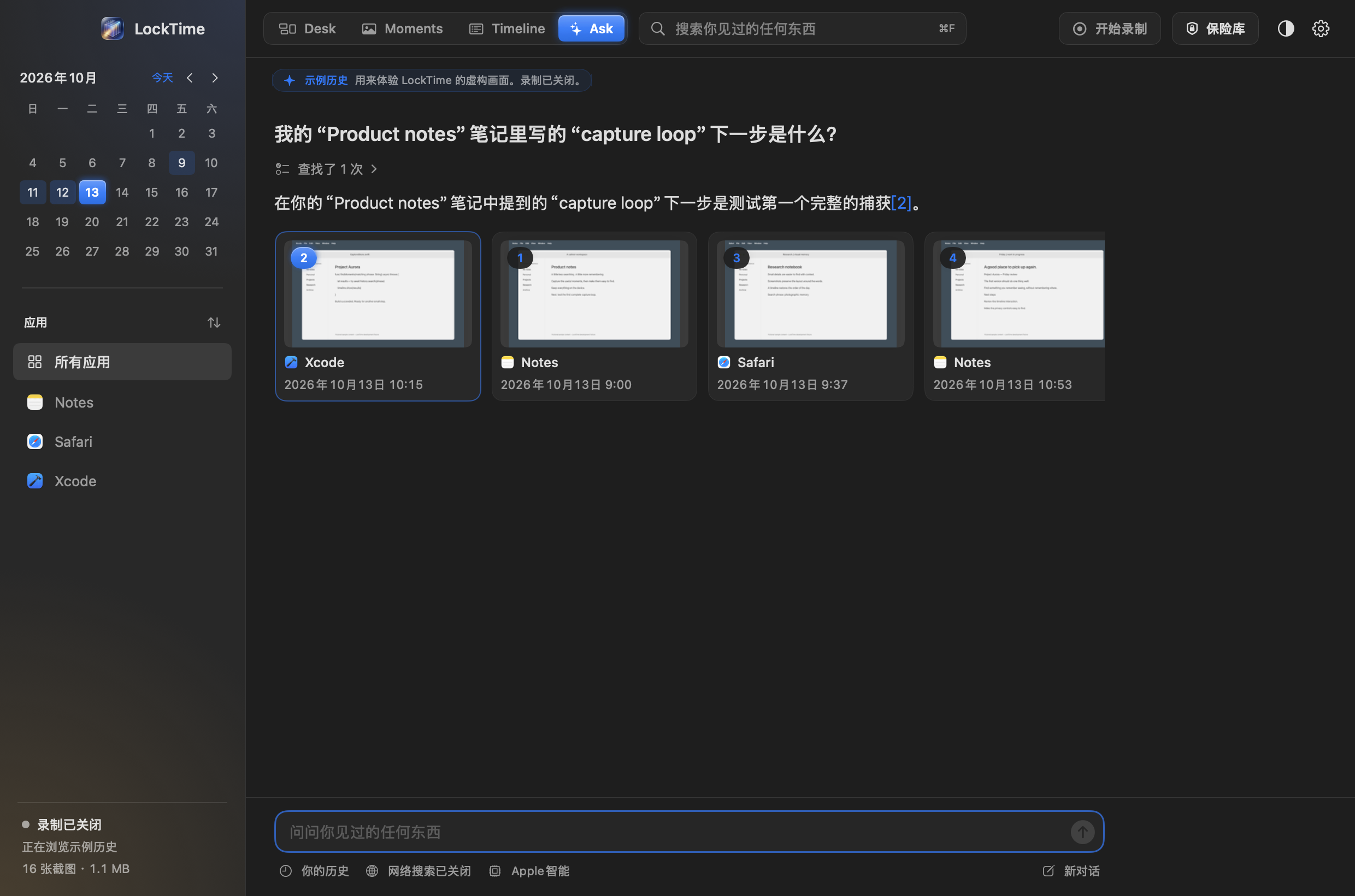Expand the 查找了 1 次 search details
The height and width of the screenshot is (896, 1355).
(x=327, y=169)
